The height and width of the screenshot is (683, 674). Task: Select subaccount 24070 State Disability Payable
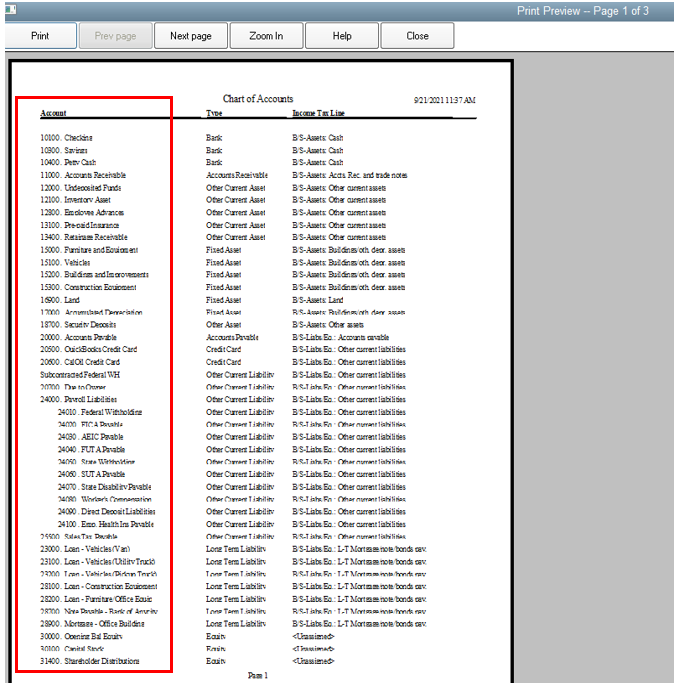(x=105, y=487)
